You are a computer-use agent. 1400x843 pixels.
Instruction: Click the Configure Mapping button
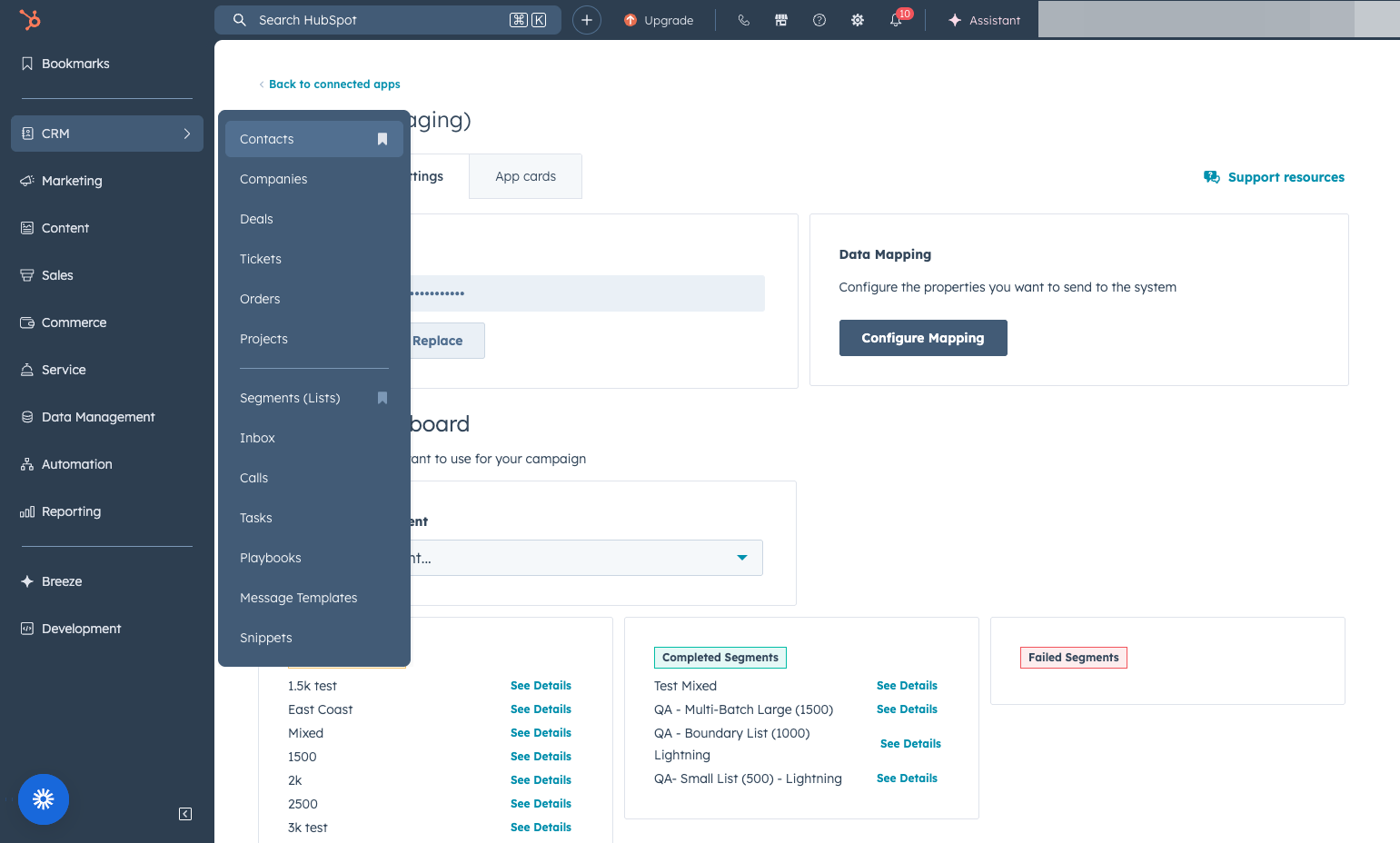click(x=923, y=338)
